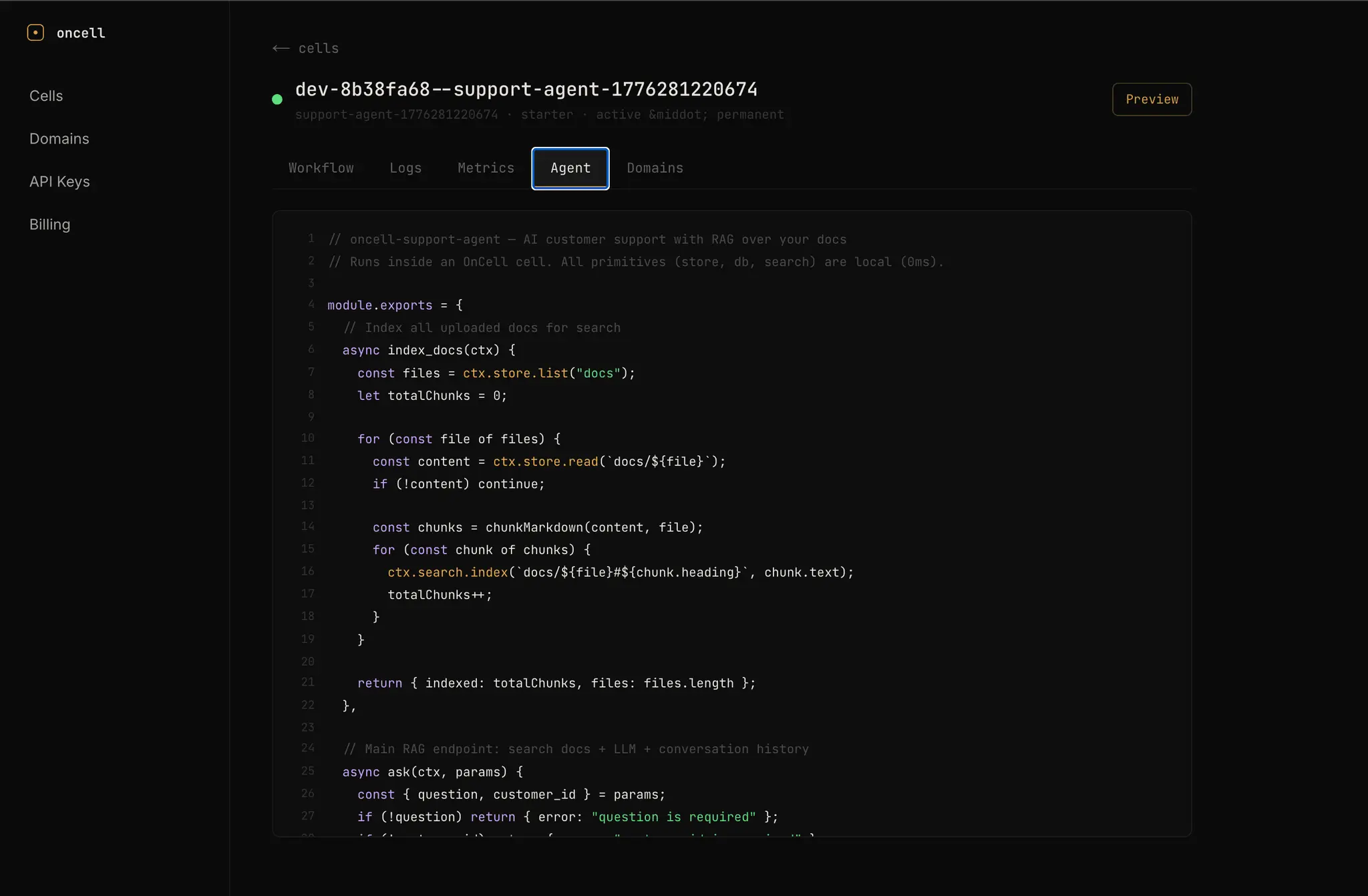Click the subtitle support-agent-1776281220674
The width and height of the screenshot is (1368, 896).
coord(397,115)
